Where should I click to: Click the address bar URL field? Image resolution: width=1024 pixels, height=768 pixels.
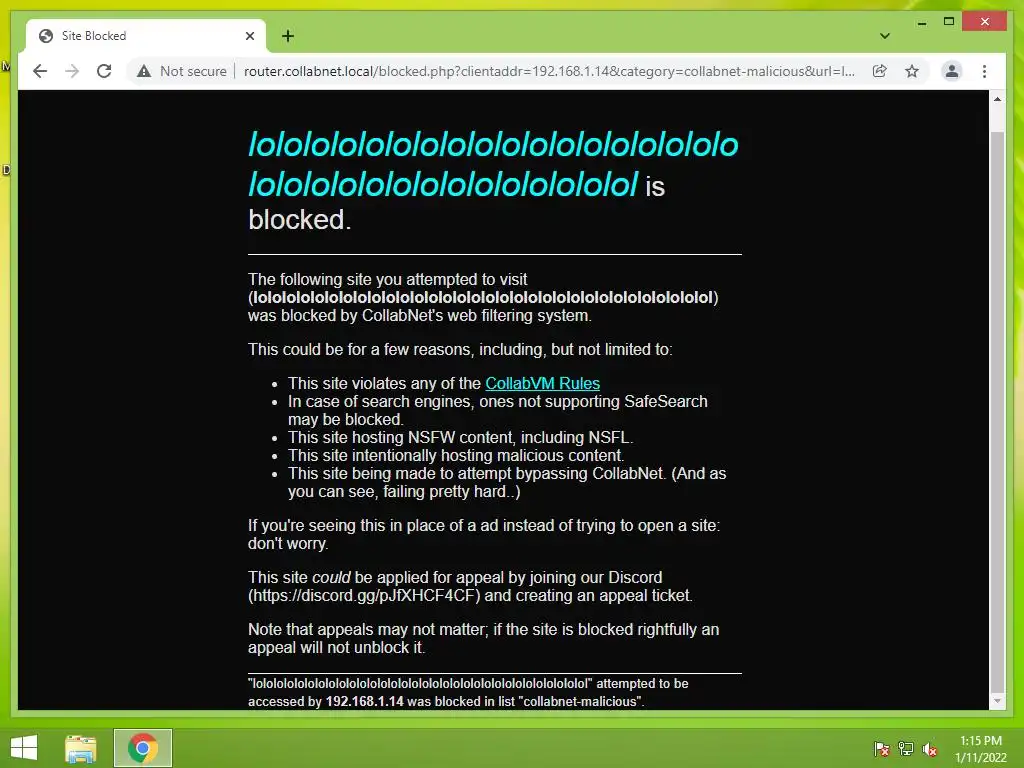pyautogui.click(x=549, y=71)
